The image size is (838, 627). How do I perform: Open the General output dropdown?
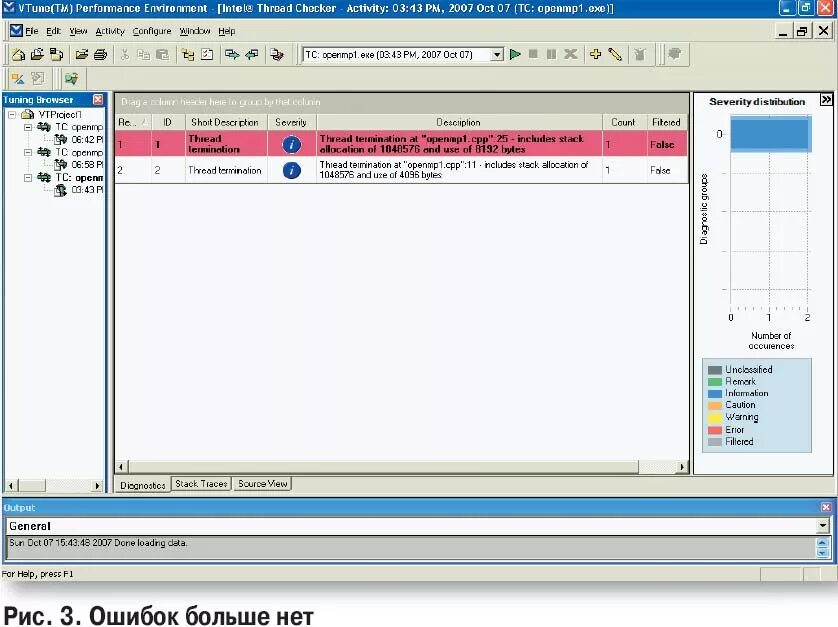823,526
